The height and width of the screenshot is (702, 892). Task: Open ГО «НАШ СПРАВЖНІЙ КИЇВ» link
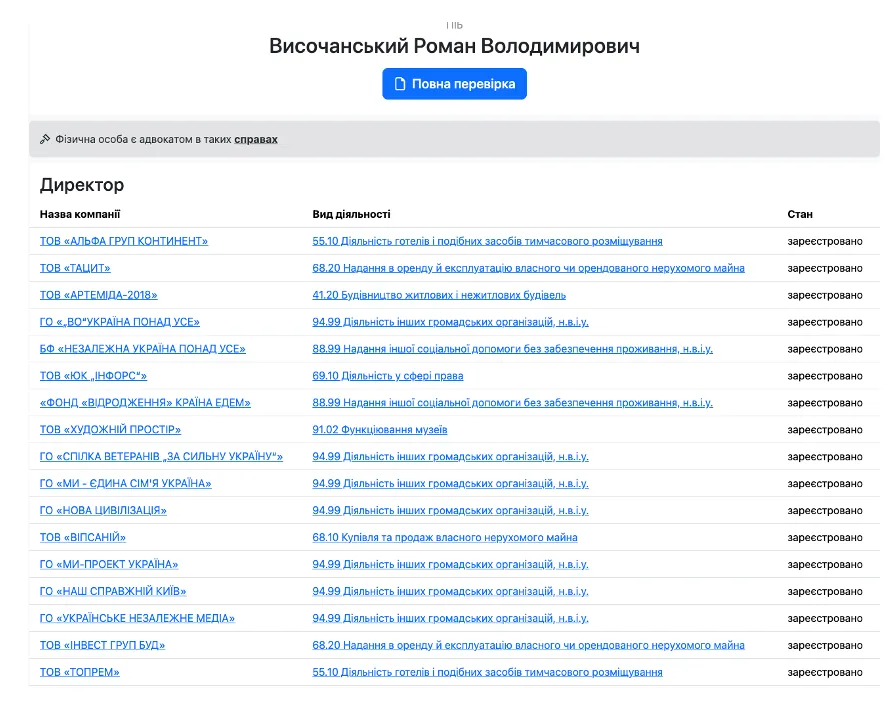coord(113,591)
